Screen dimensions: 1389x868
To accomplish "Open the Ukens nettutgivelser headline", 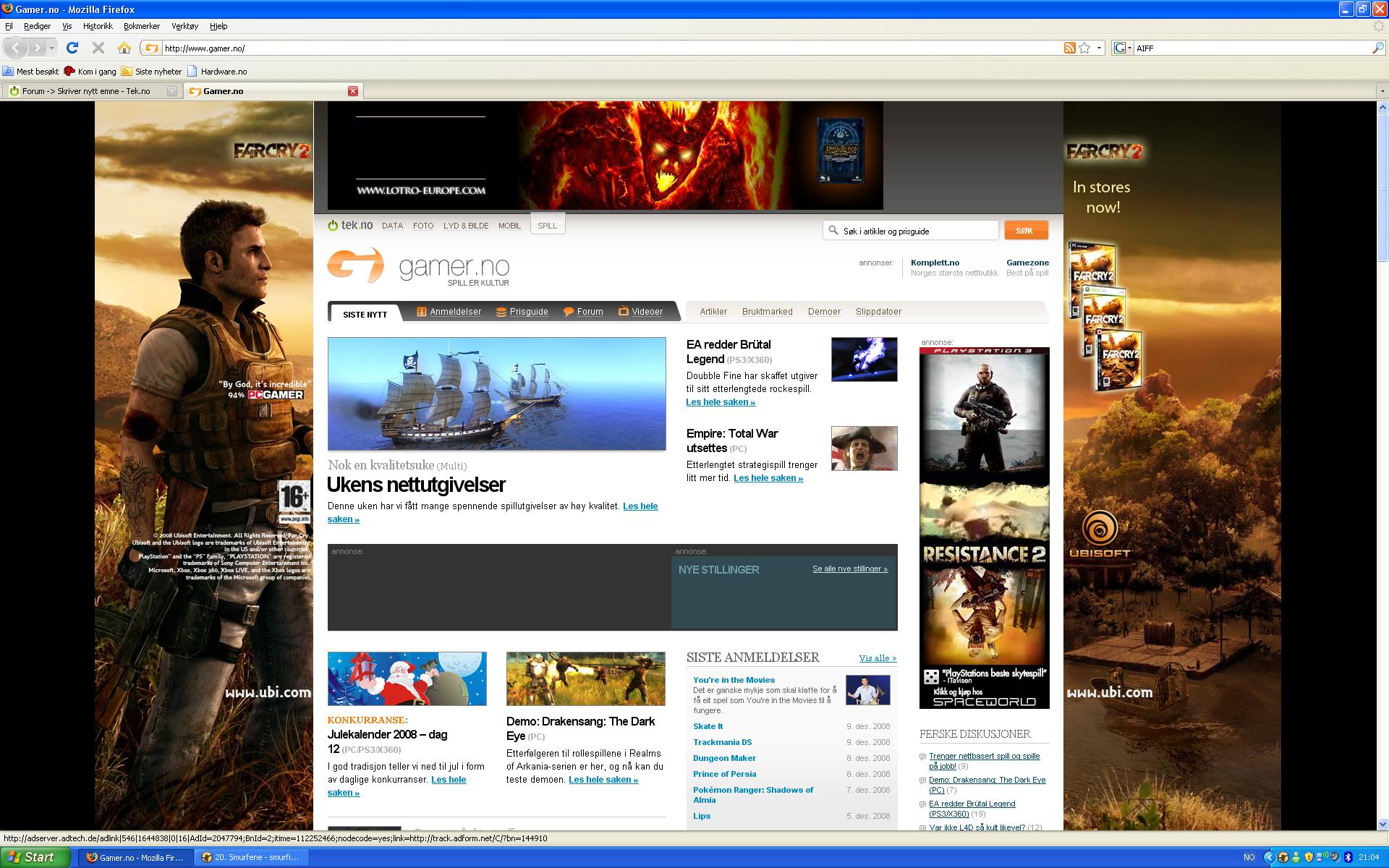I will [416, 485].
